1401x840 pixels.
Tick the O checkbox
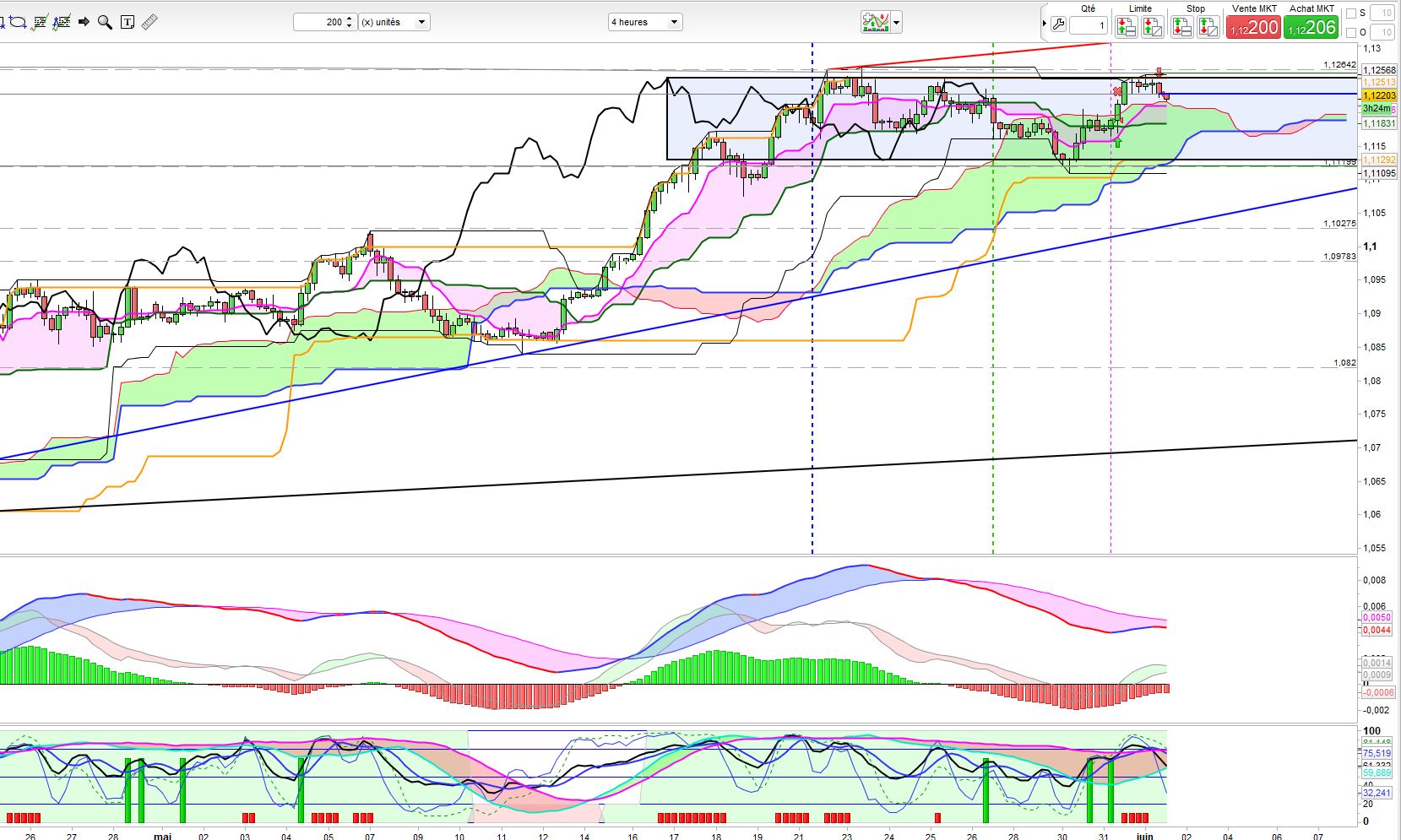pyautogui.click(x=1350, y=33)
